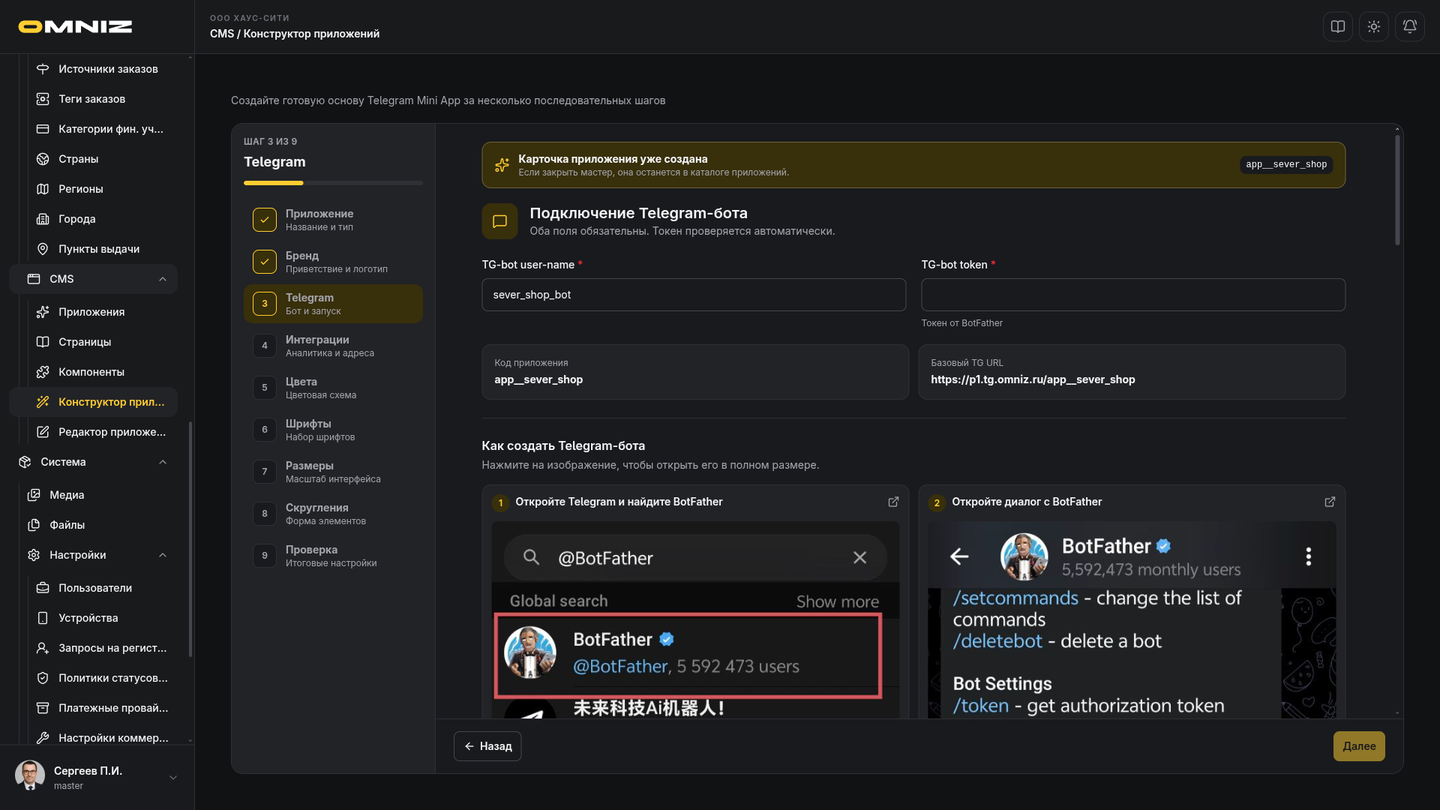
Task: Open Пользователи settings page
Action: (94, 588)
